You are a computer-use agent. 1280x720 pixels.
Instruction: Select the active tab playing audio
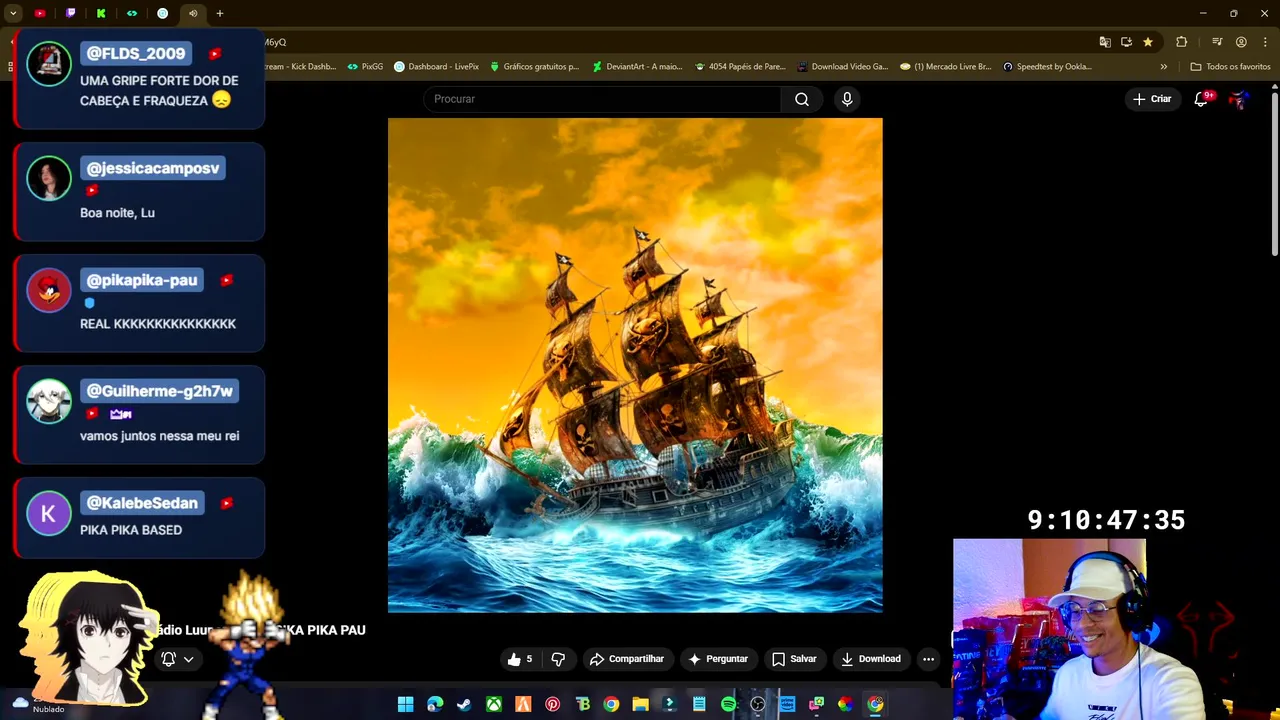193,13
